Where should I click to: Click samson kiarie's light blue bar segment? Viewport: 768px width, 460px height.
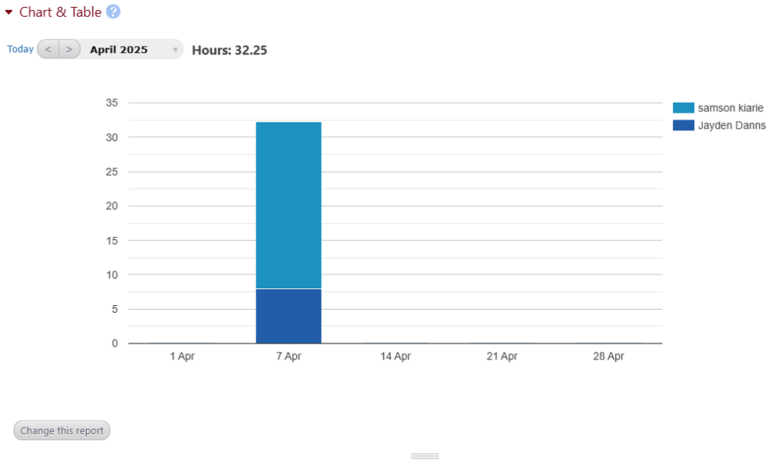click(x=288, y=205)
